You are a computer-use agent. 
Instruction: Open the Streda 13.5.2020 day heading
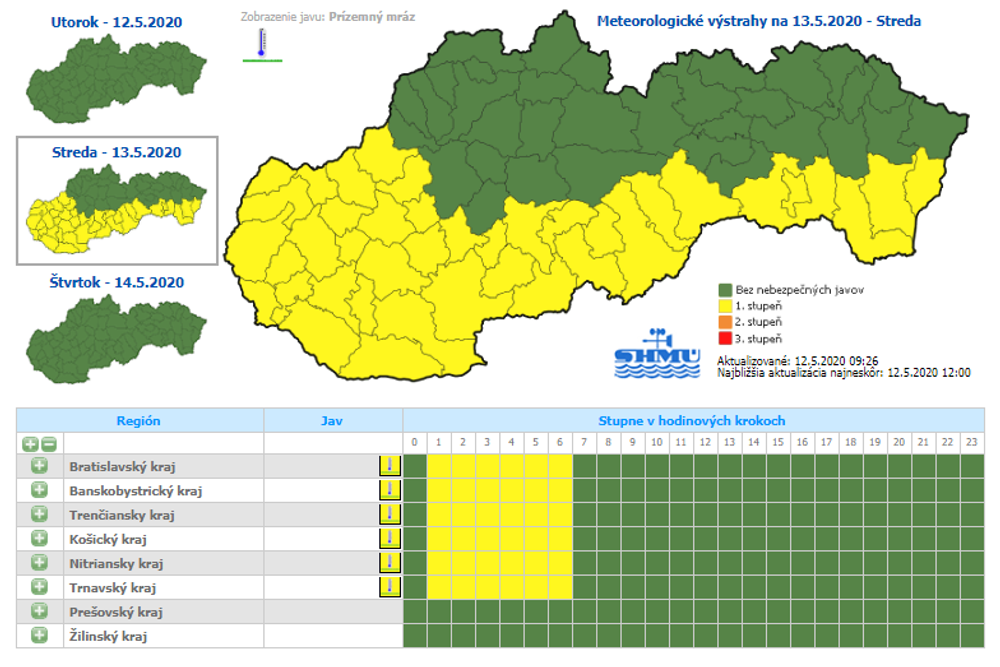point(117,152)
